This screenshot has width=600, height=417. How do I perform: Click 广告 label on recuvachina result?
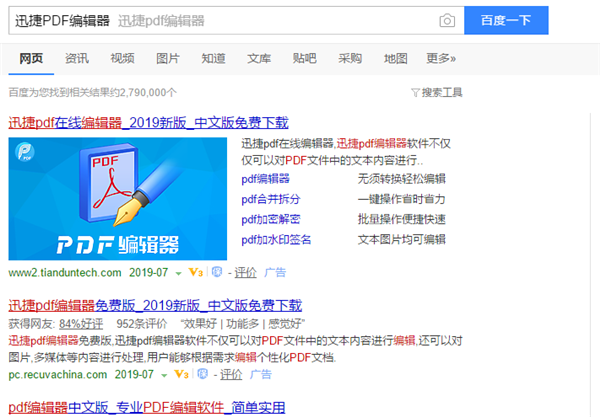point(261,374)
